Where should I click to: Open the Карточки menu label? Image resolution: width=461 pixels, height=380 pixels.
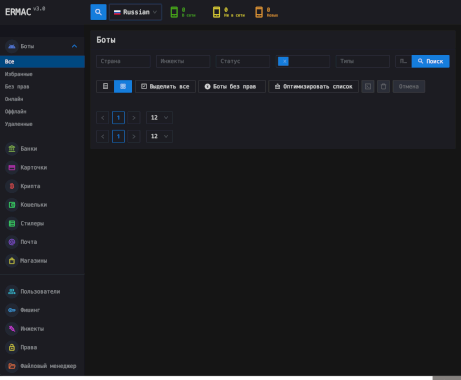tap(34, 167)
